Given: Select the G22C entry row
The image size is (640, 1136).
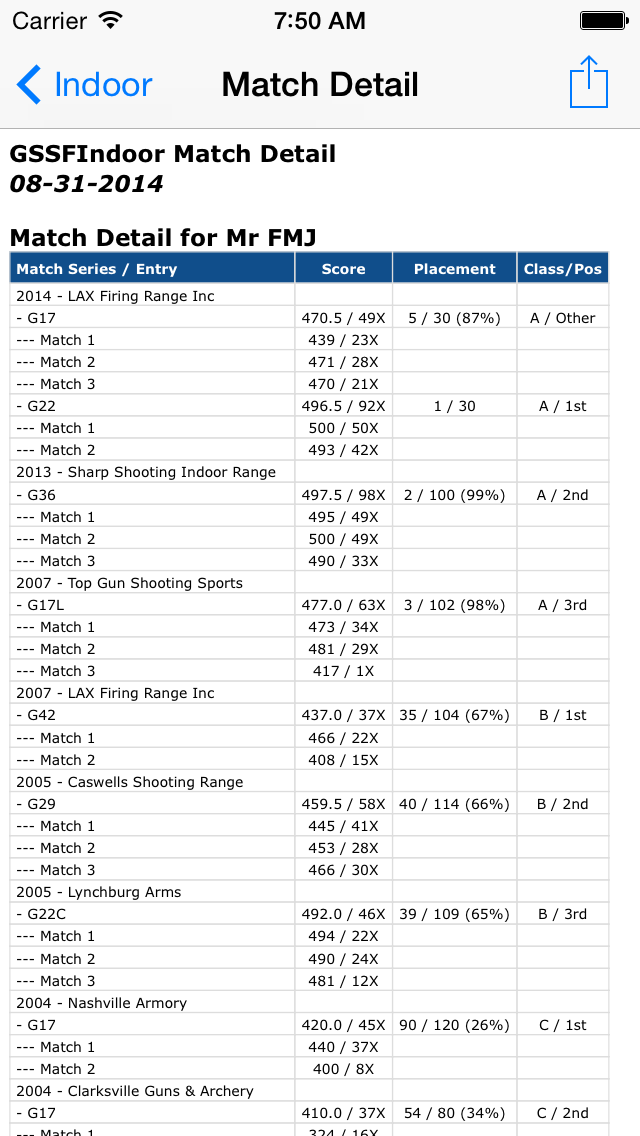Looking at the screenshot, I should point(309,914).
